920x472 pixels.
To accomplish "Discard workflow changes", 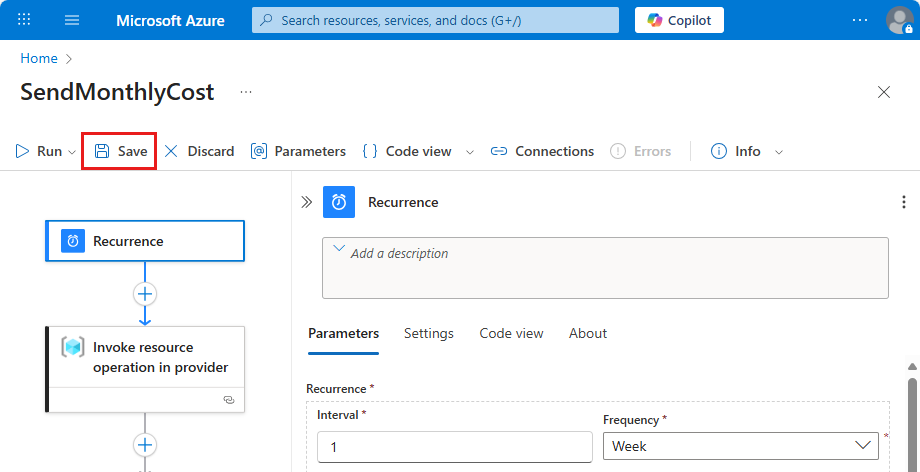I will point(199,151).
